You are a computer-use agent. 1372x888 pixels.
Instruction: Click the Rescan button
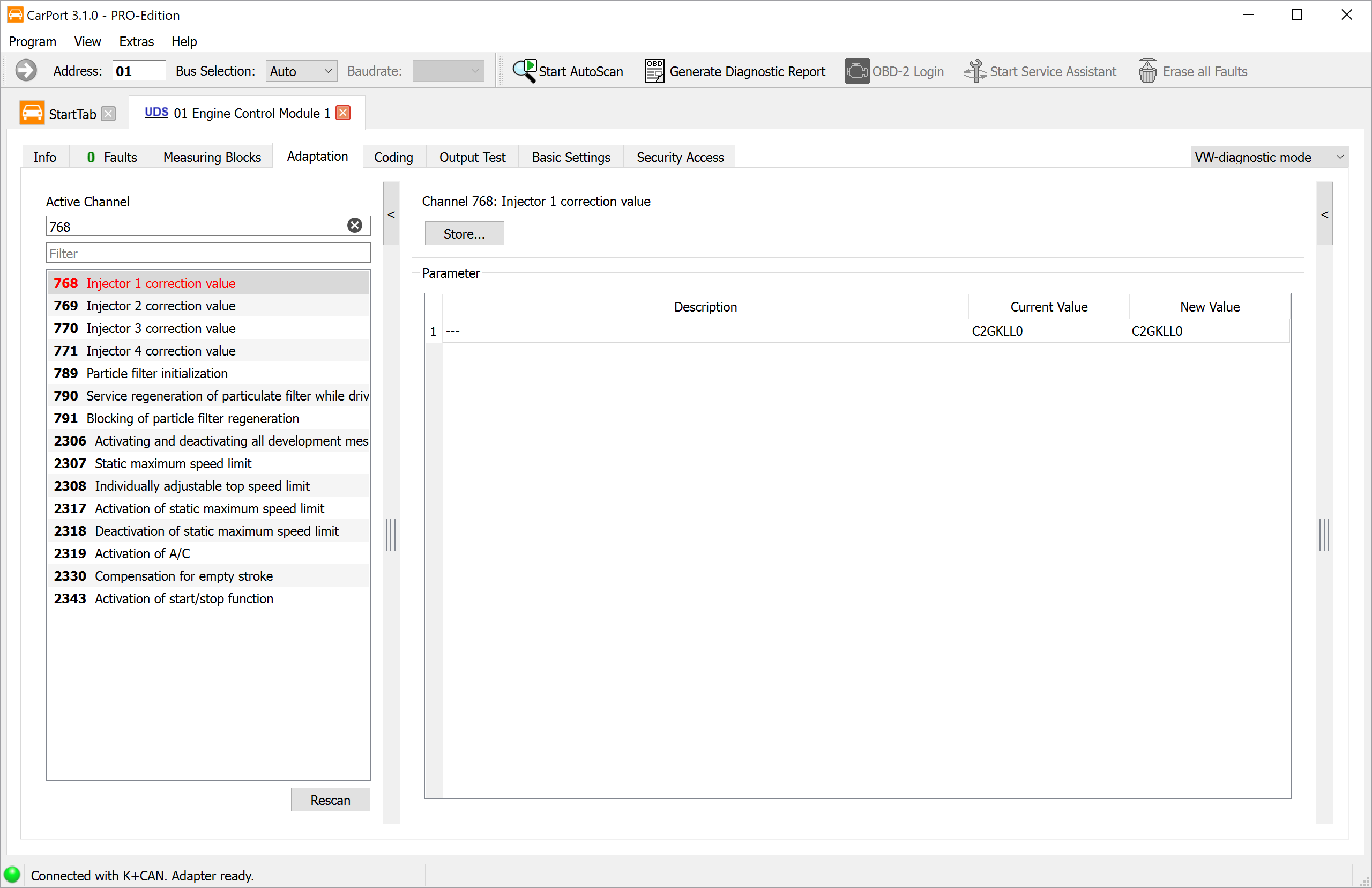pyautogui.click(x=330, y=800)
